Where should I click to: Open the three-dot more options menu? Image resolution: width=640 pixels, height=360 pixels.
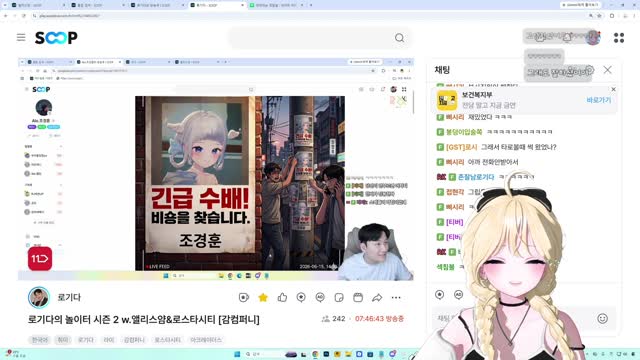click(x=396, y=298)
